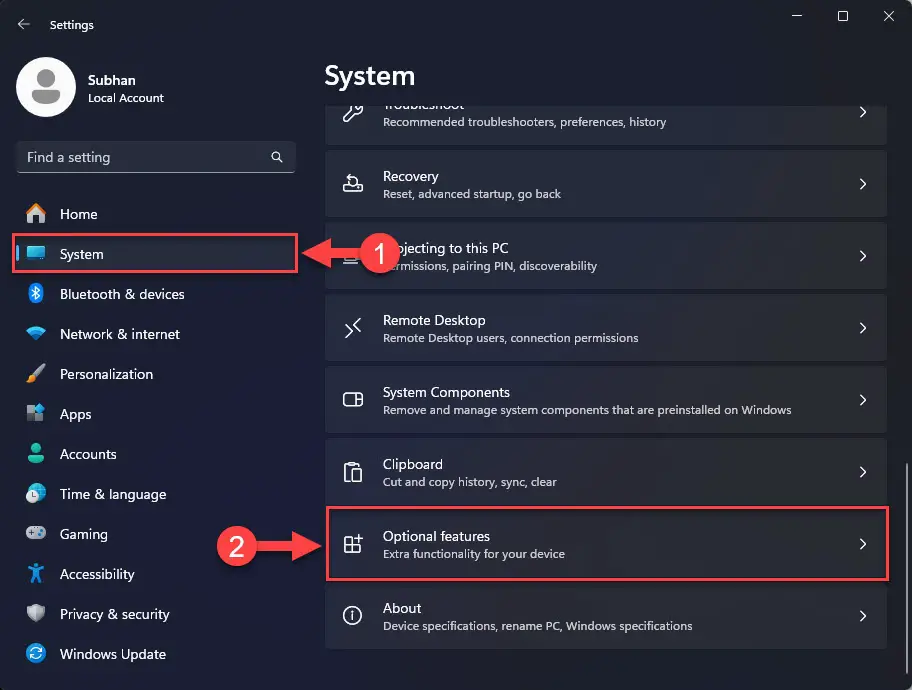Click the Local Account label
This screenshot has height=690, width=912.
tap(126, 98)
